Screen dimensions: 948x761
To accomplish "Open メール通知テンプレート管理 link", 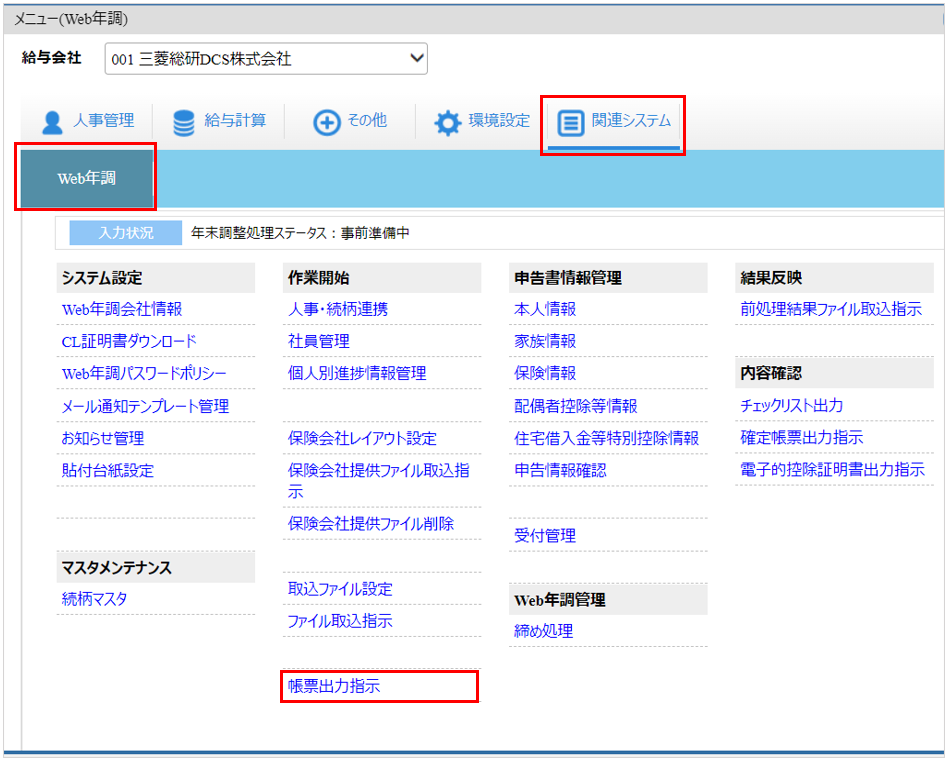I will [145, 406].
